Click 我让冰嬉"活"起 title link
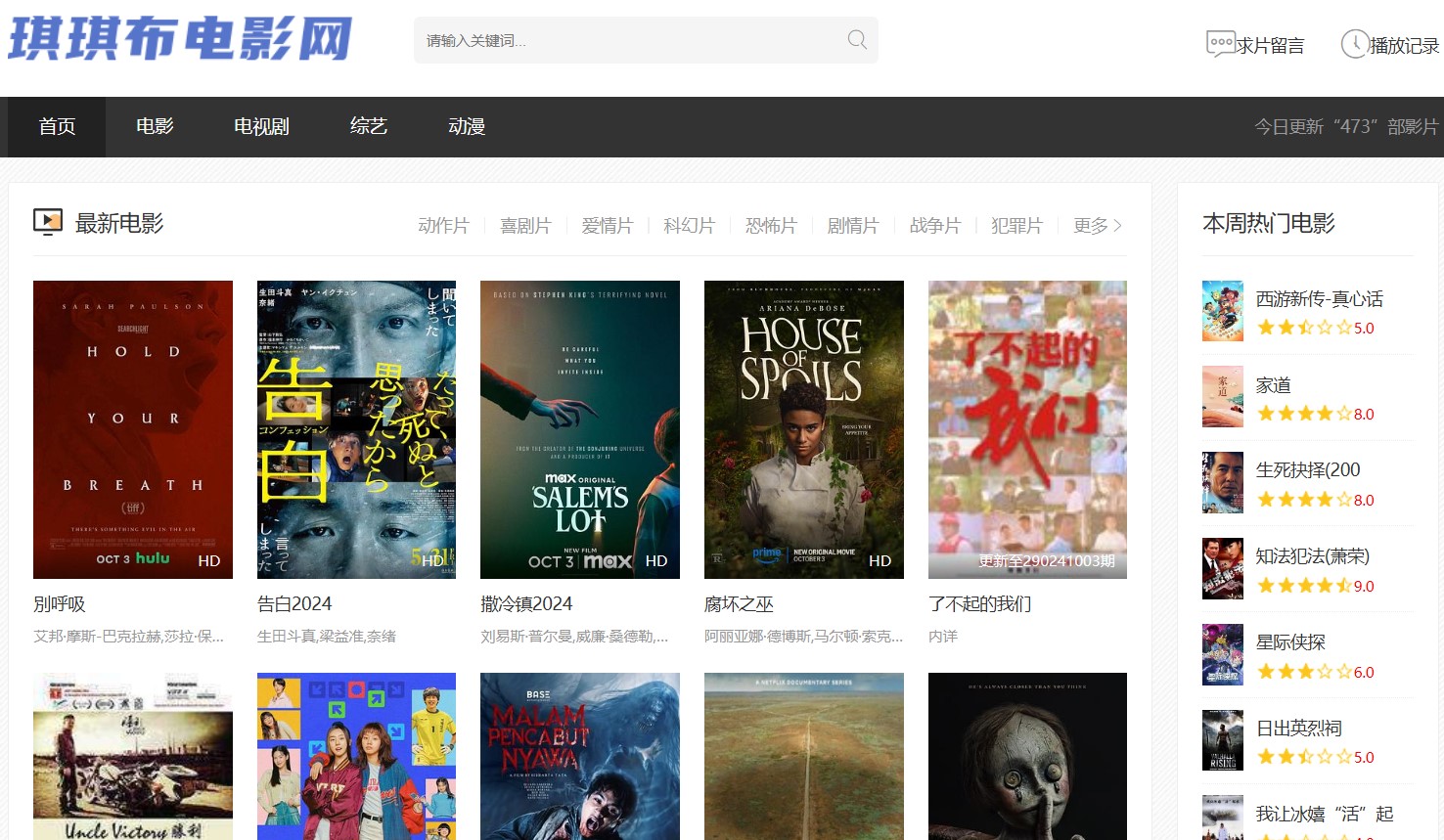 point(1325,814)
